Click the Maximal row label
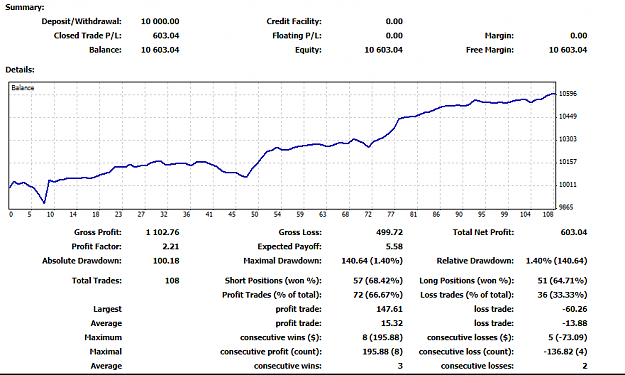 pyautogui.click(x=106, y=351)
